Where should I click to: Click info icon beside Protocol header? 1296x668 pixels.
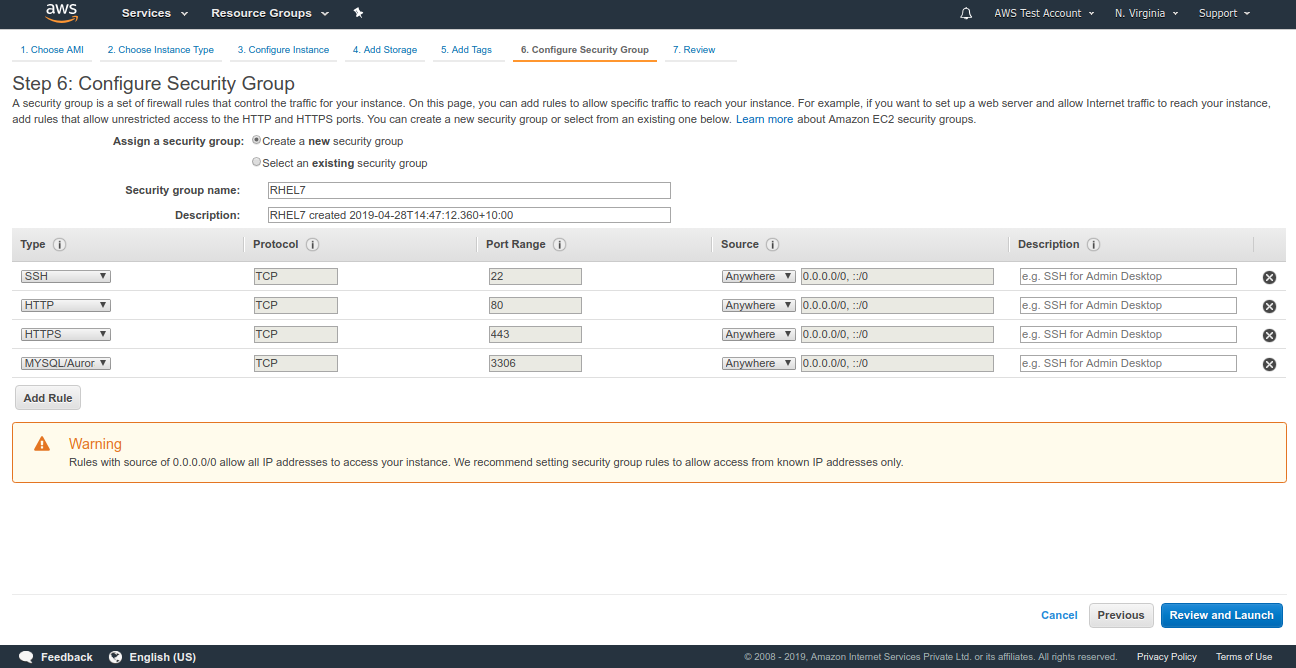[312, 245]
